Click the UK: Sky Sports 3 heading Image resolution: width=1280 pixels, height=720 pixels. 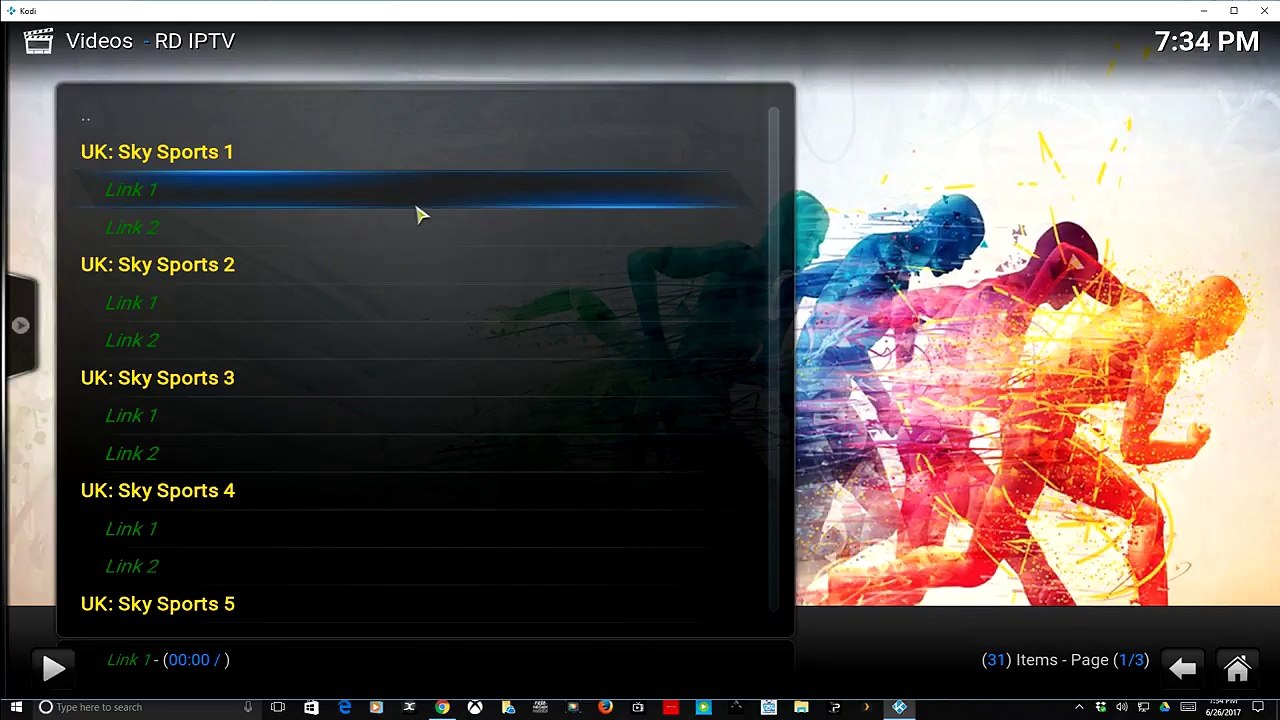click(158, 378)
